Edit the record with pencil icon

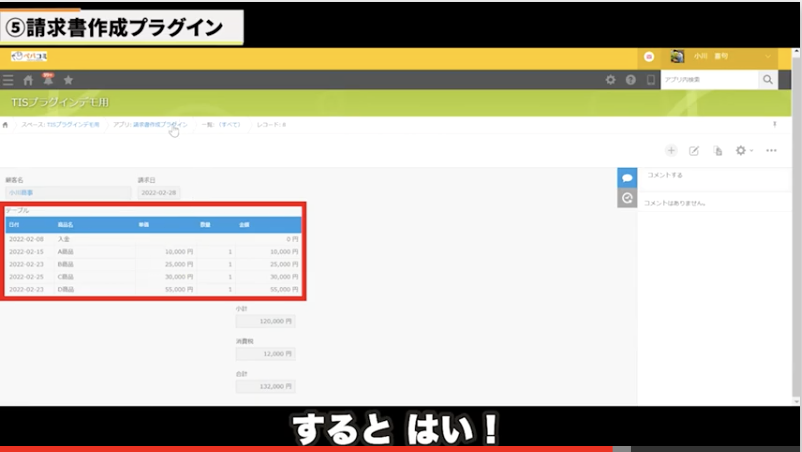pos(694,150)
